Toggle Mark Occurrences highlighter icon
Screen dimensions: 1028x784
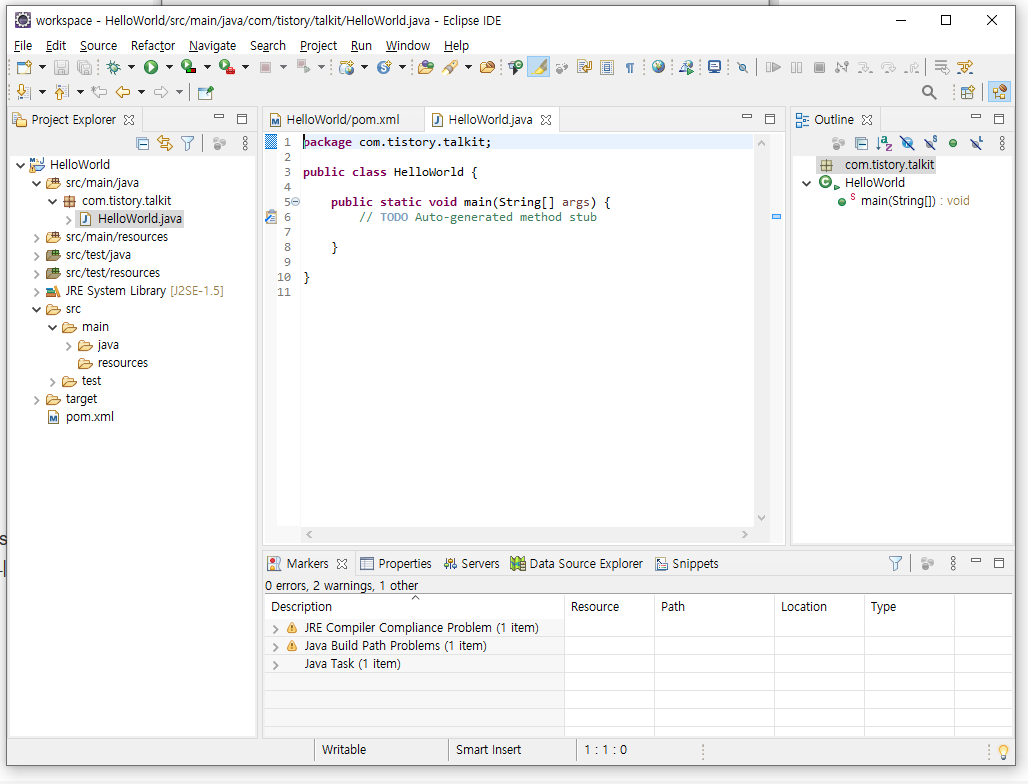click(x=538, y=67)
